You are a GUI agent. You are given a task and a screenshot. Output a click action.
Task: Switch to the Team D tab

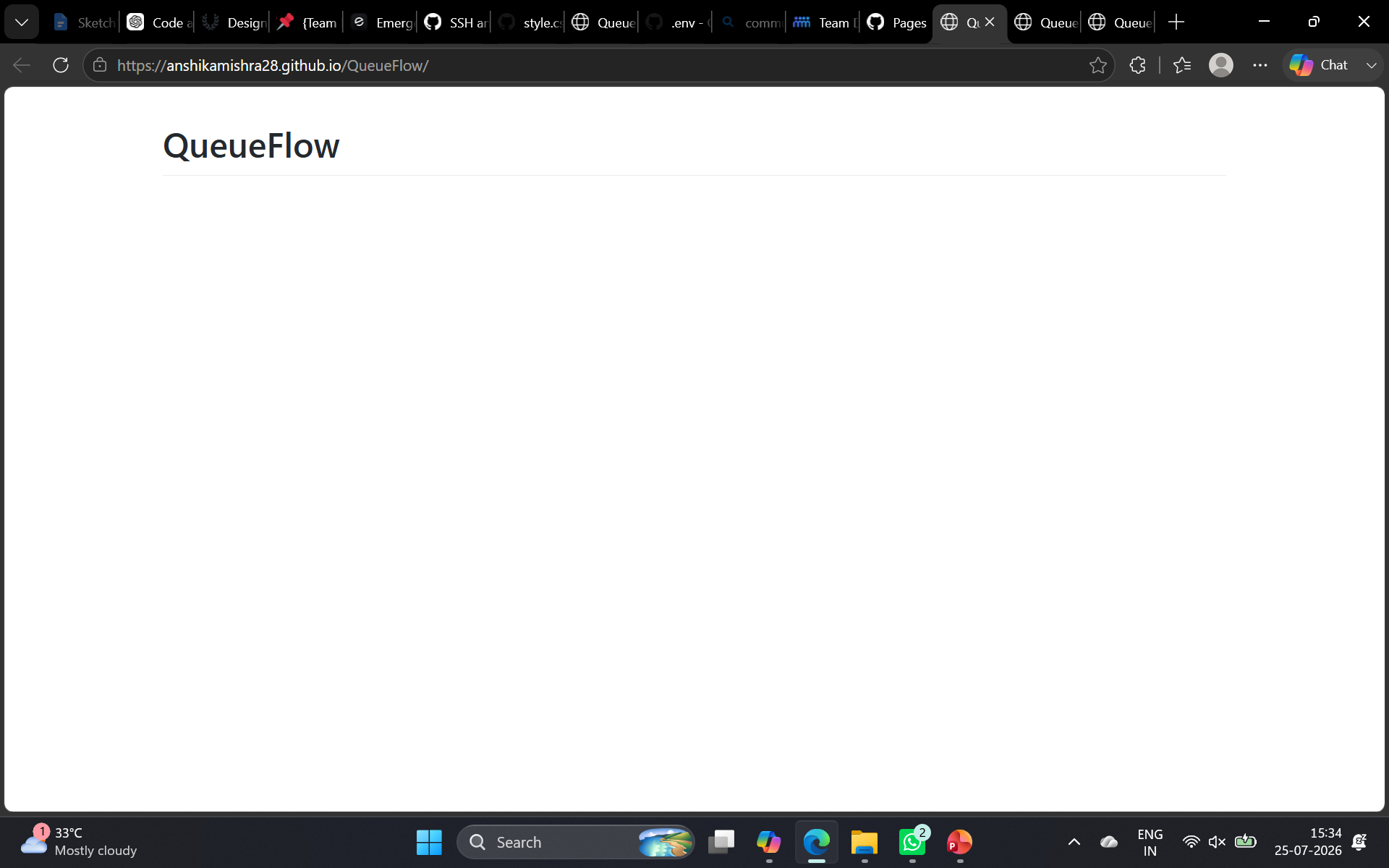point(823,22)
